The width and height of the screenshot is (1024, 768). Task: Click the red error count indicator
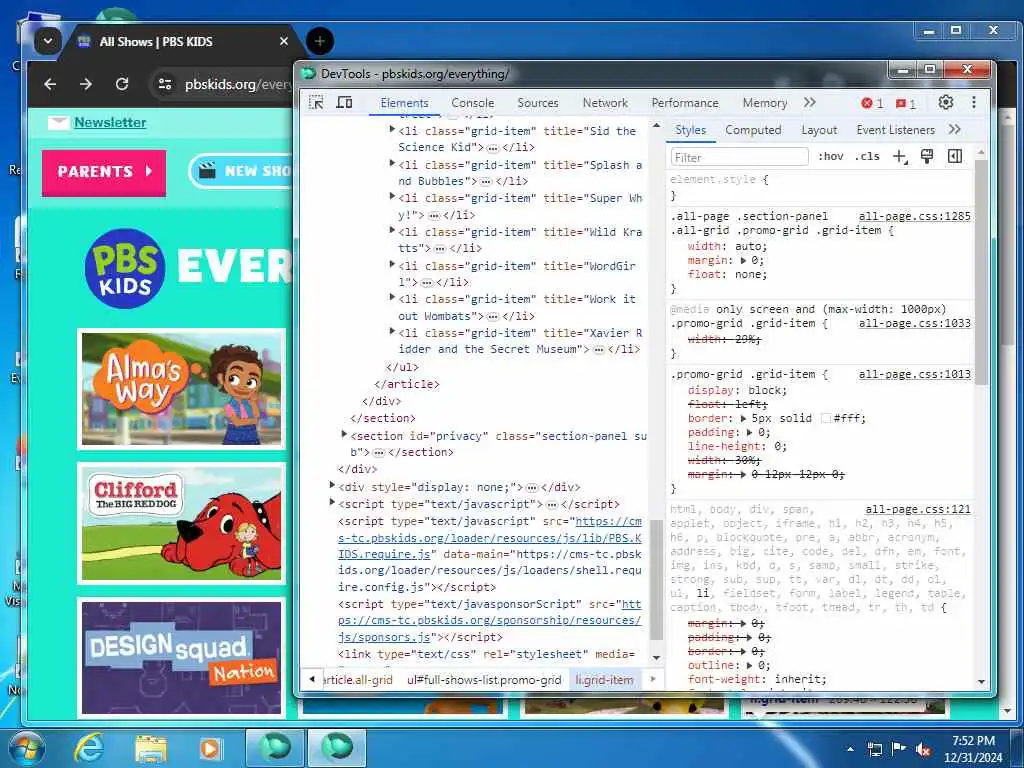(x=872, y=103)
